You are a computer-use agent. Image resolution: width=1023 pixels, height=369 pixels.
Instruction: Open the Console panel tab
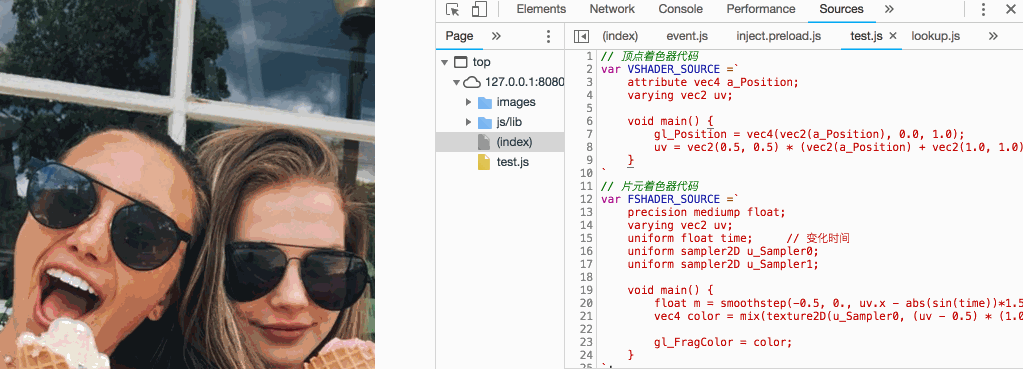(x=680, y=9)
